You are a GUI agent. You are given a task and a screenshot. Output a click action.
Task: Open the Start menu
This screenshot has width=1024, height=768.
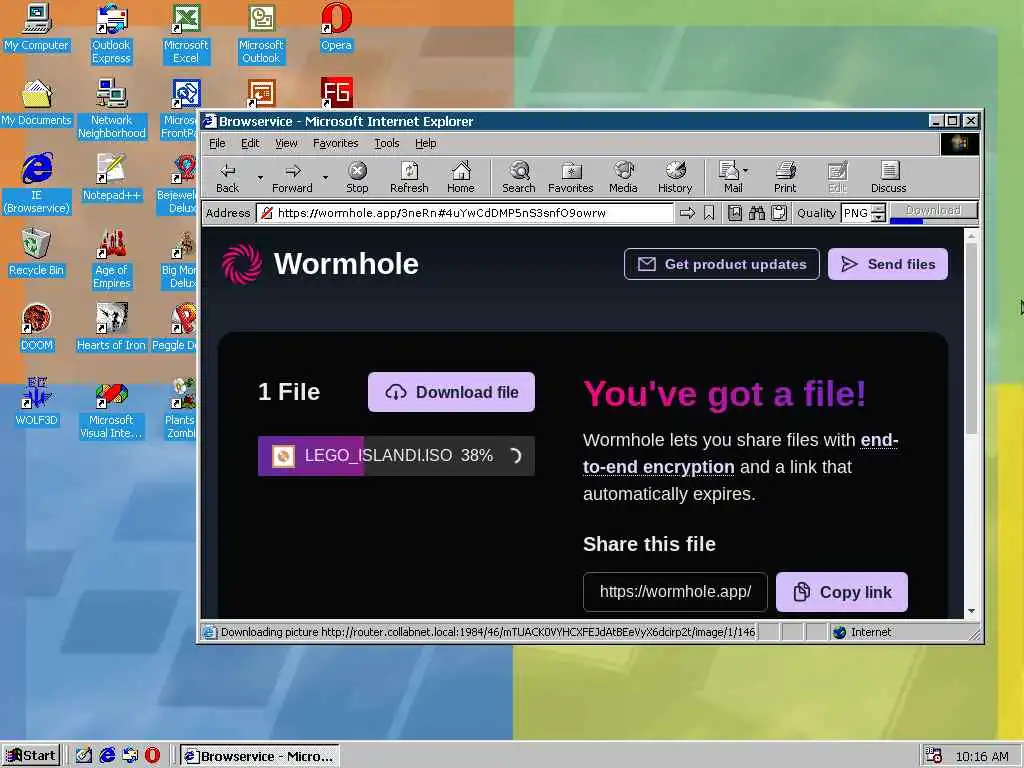point(31,756)
